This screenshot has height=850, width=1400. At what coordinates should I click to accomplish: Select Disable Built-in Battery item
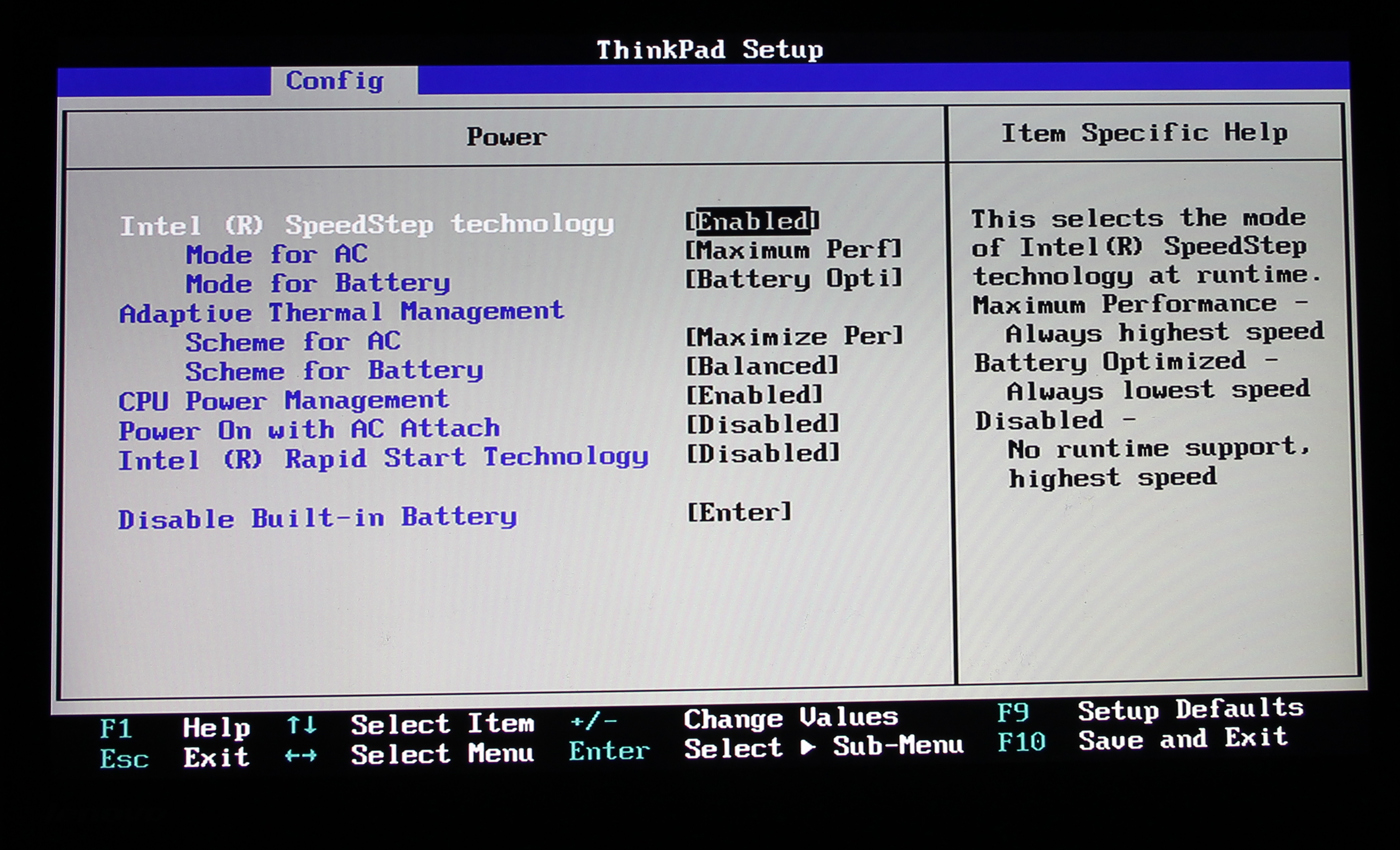(x=318, y=518)
